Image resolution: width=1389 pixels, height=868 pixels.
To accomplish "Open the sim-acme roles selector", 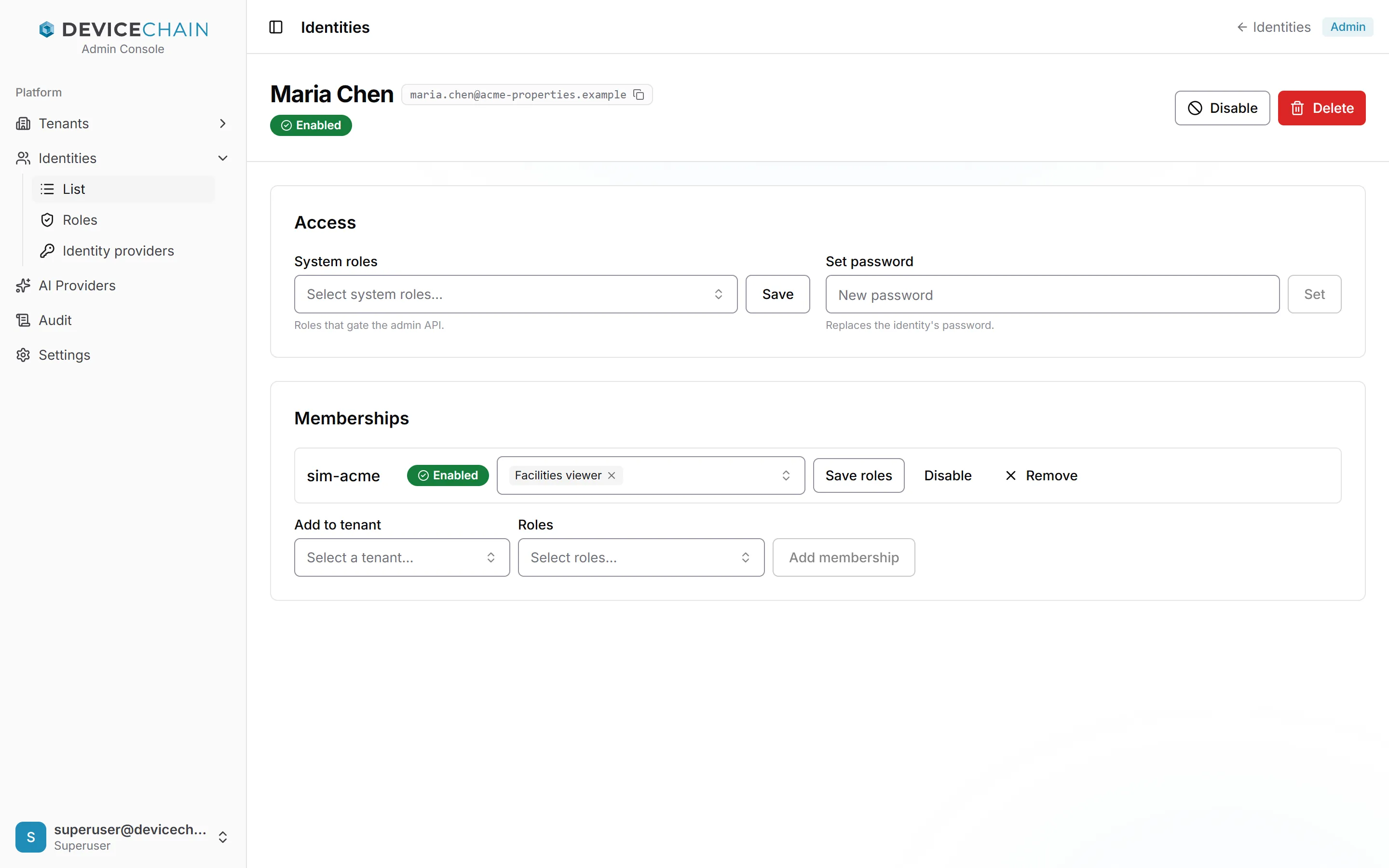I will (x=650, y=475).
